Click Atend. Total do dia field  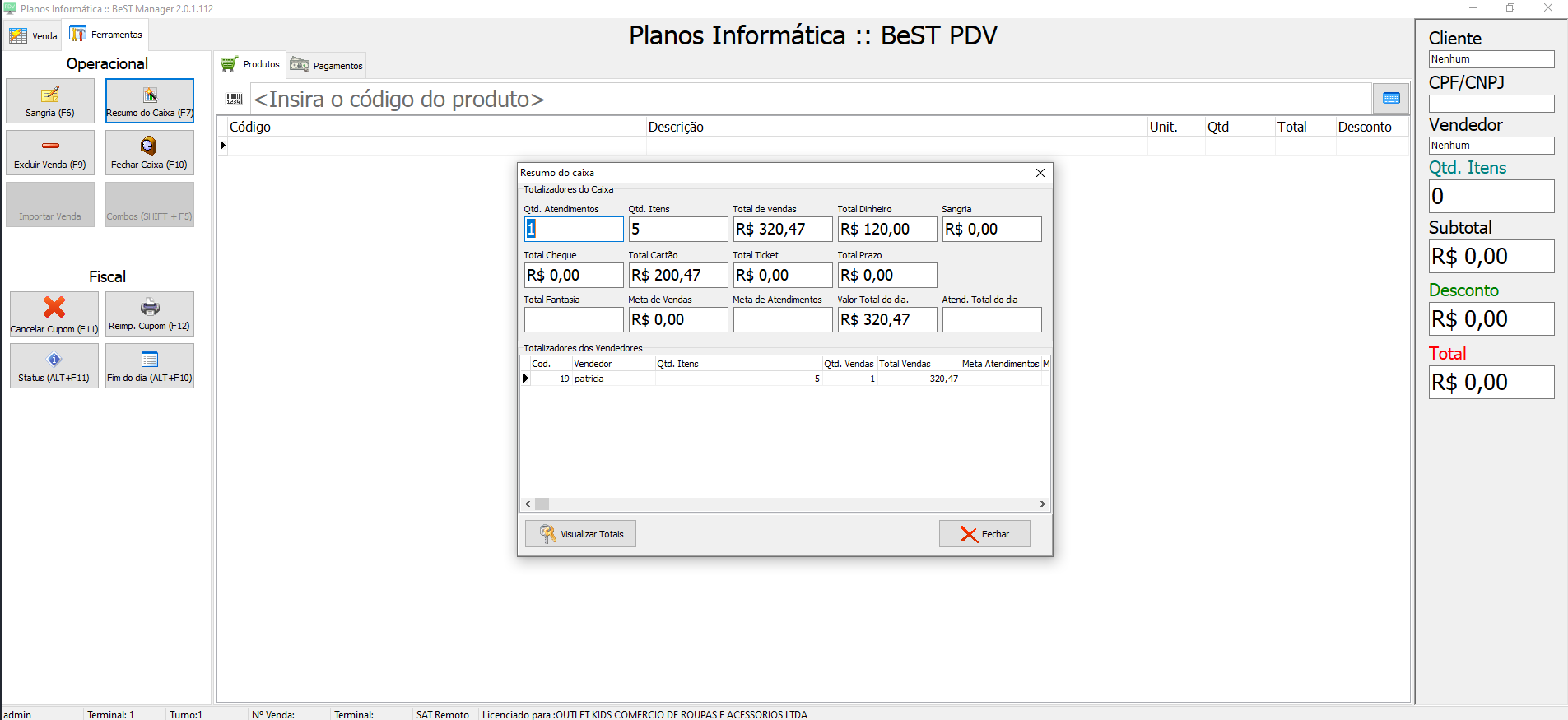992,319
